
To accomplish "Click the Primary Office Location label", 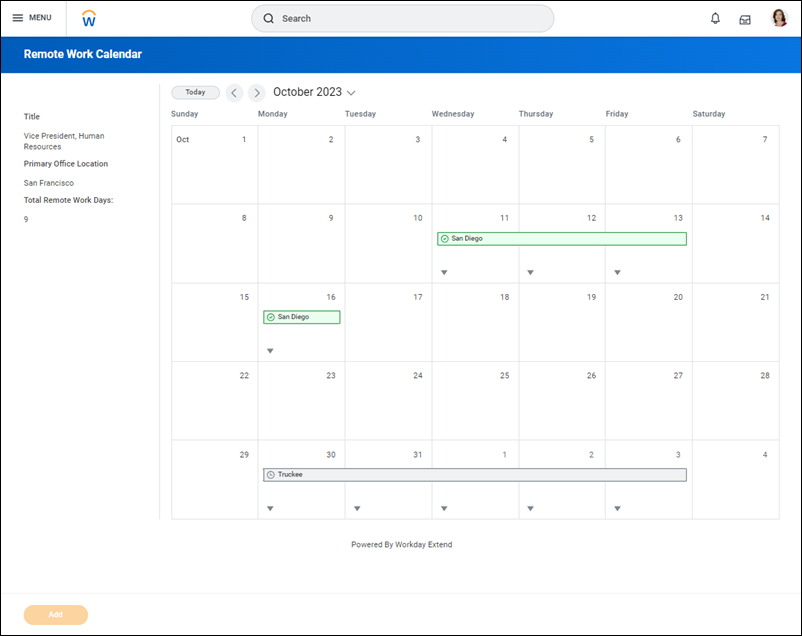I will [x=66, y=164].
